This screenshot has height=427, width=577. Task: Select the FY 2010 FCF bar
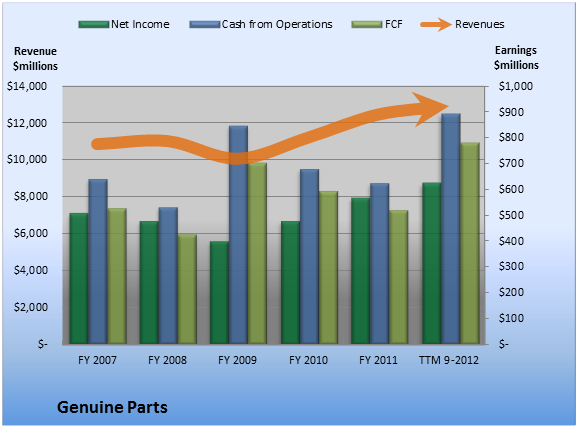(329, 268)
